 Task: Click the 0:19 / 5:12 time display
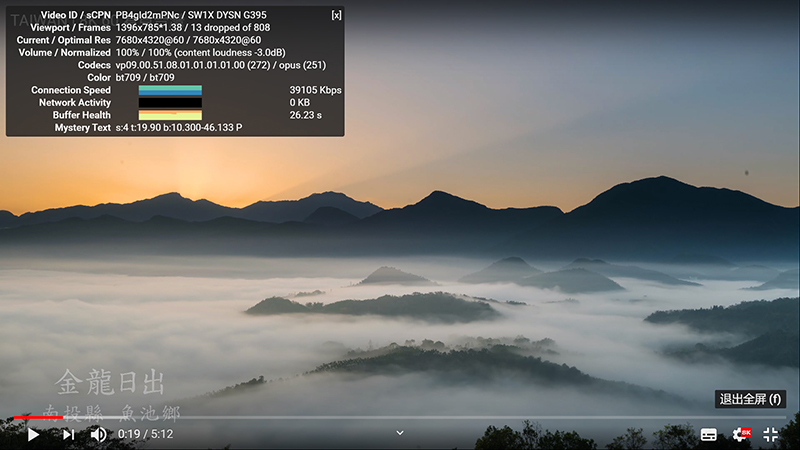145,434
